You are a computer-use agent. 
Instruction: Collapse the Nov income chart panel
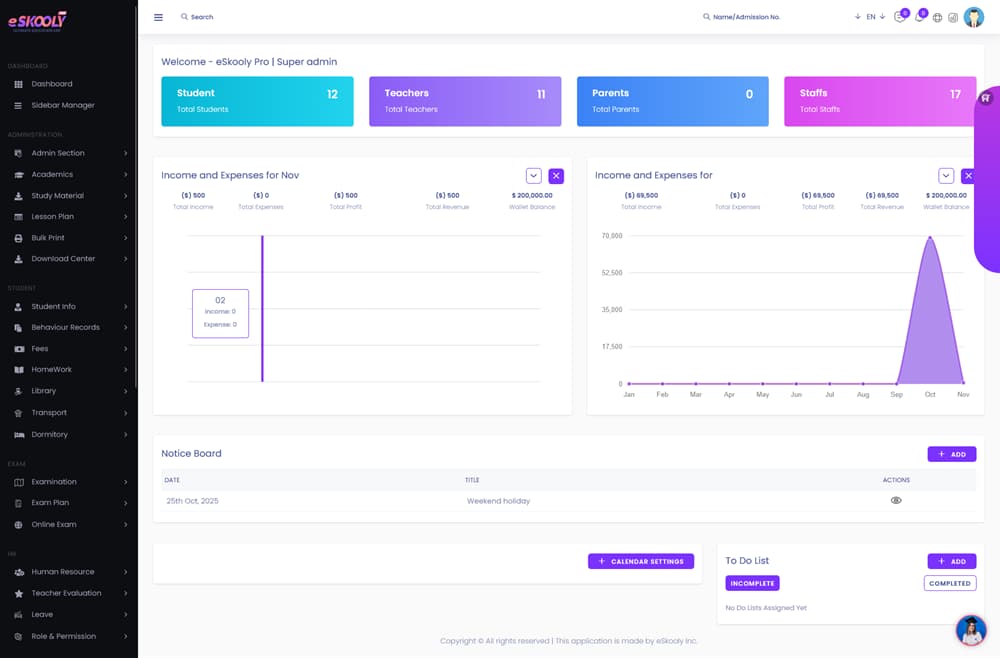coord(534,176)
